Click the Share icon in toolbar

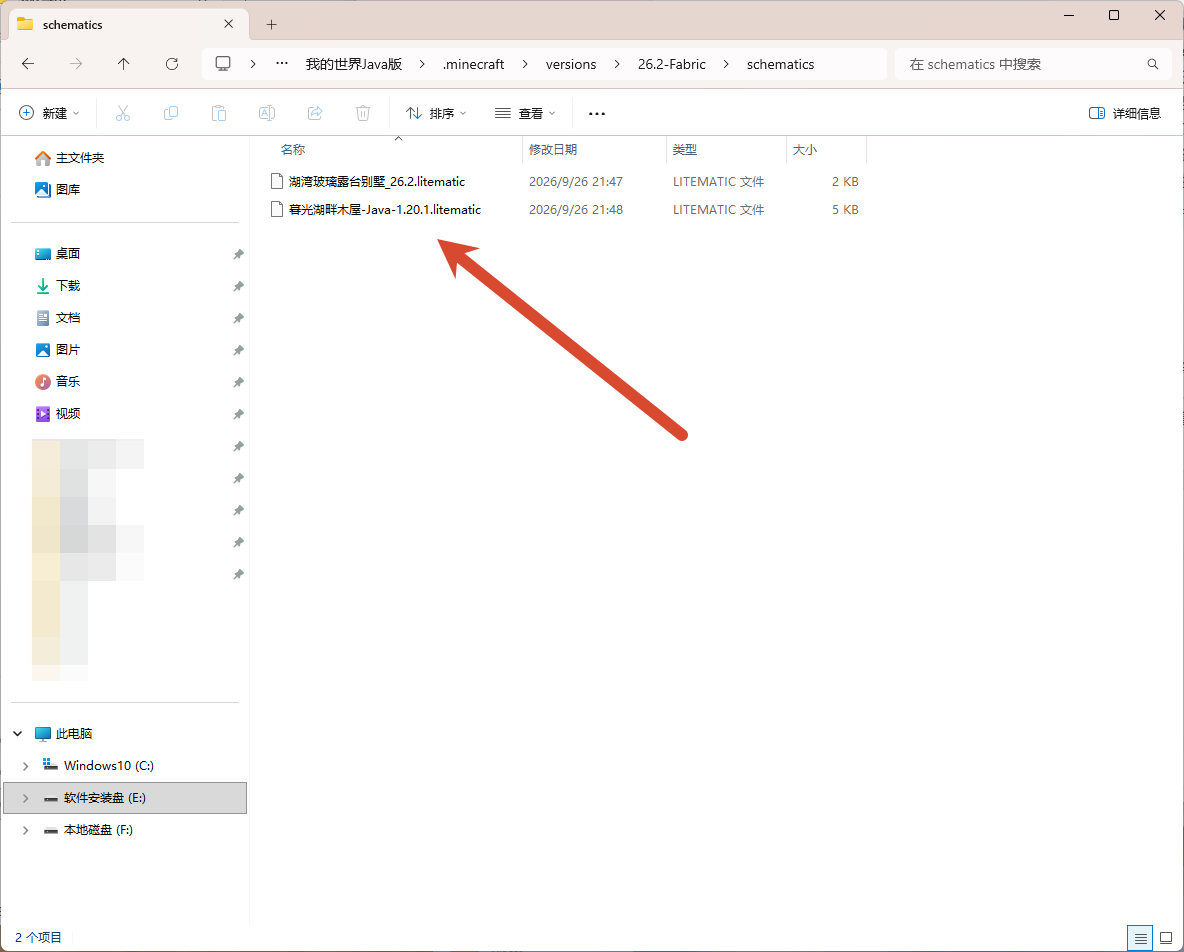coord(315,113)
